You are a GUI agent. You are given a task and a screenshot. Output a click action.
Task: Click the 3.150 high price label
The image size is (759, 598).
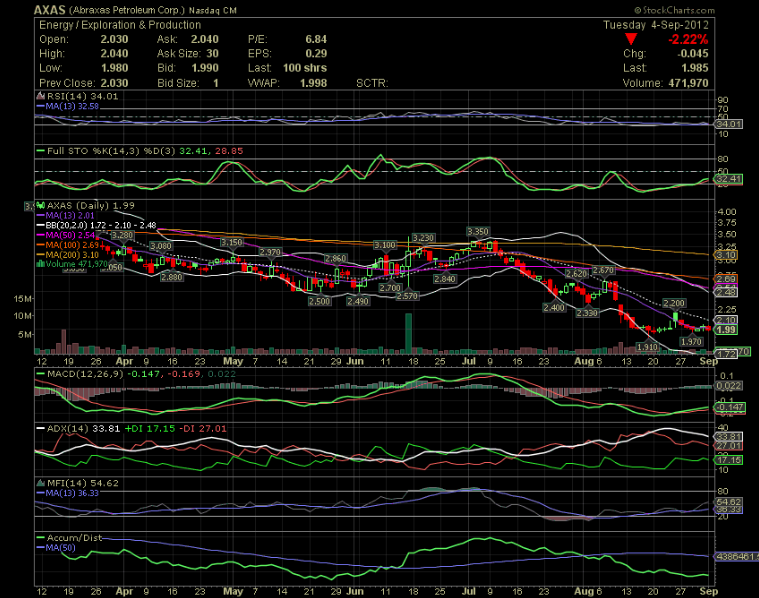(231, 242)
